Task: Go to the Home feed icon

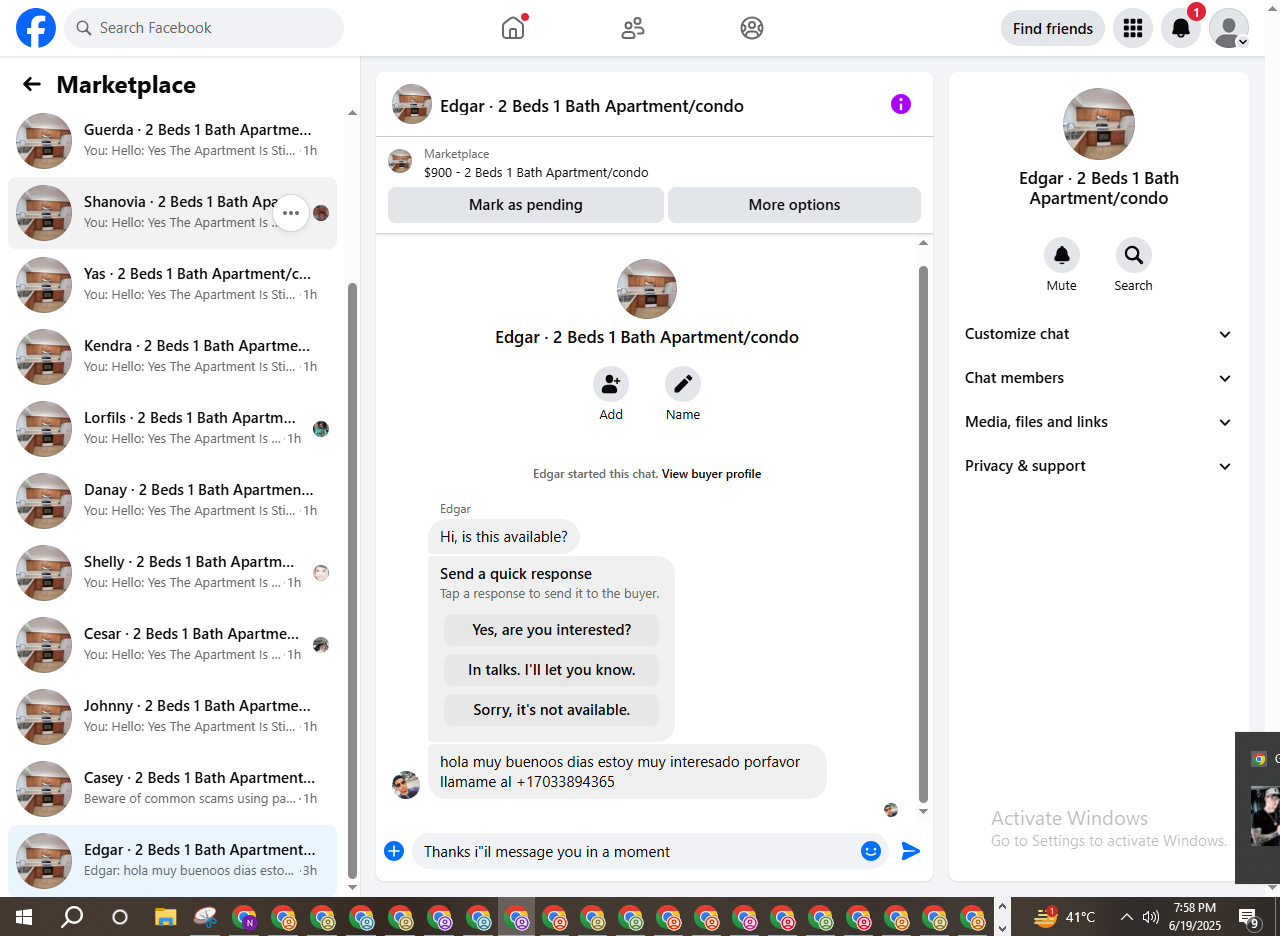Action: point(513,28)
